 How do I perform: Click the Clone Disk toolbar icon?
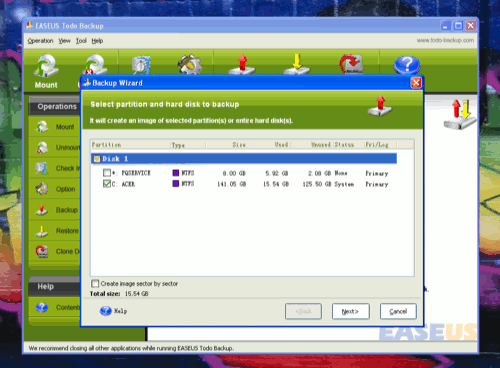(351, 64)
